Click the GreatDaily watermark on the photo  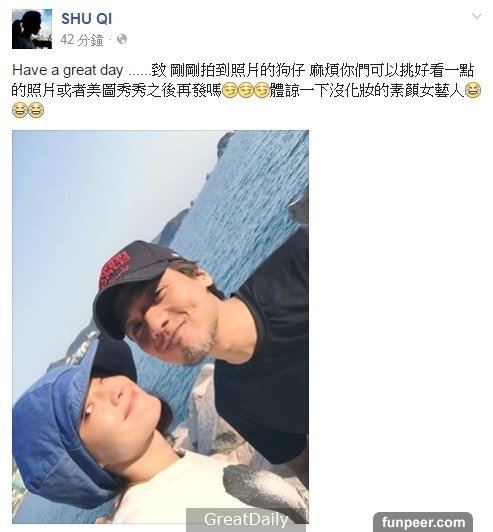(x=246, y=519)
